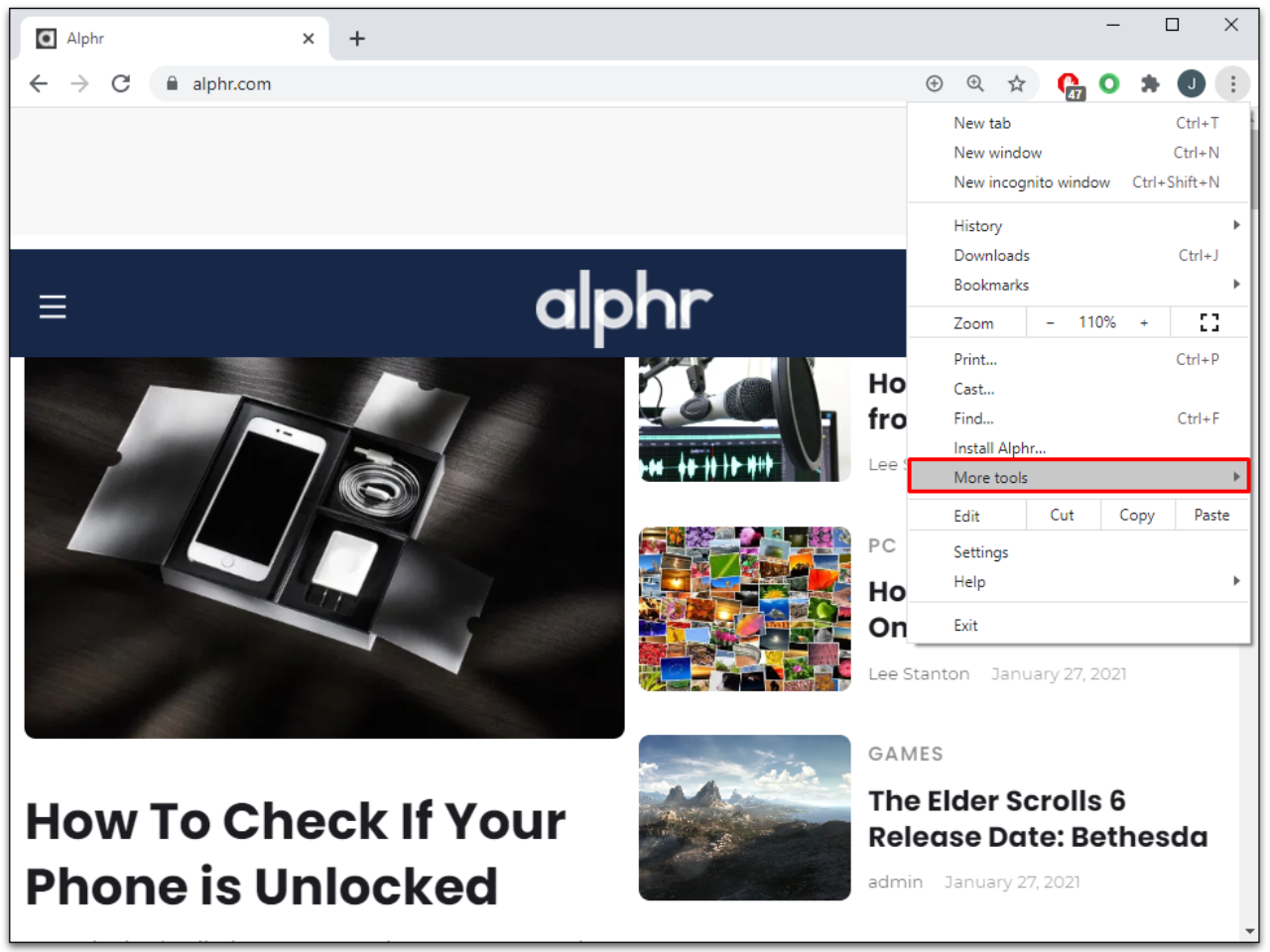Image resolution: width=1270 pixels, height=952 pixels.
Task: Open the Extensions puzzle piece menu
Action: [x=1150, y=83]
